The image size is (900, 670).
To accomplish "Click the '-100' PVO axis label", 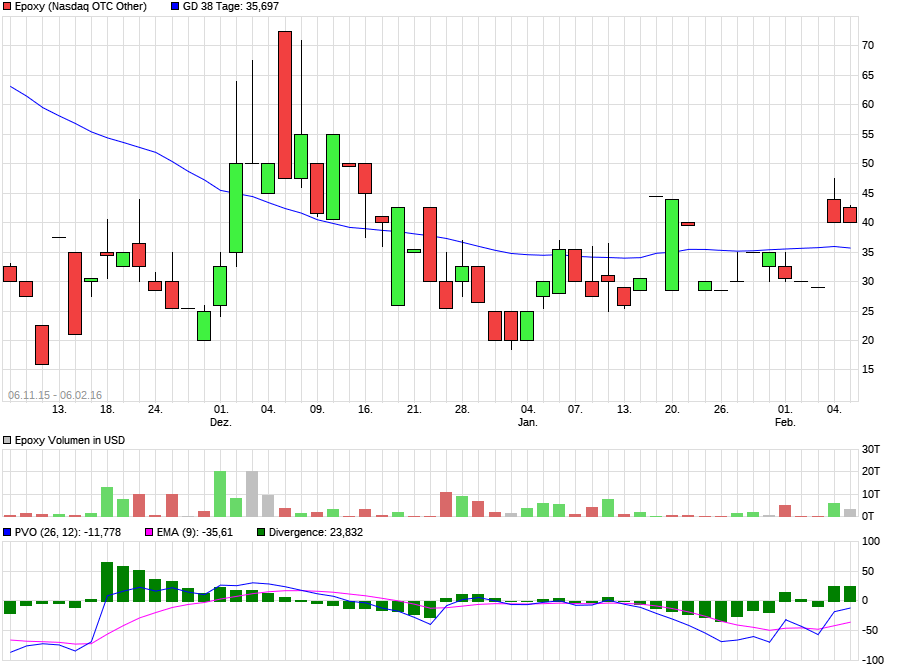I will [x=872, y=660].
